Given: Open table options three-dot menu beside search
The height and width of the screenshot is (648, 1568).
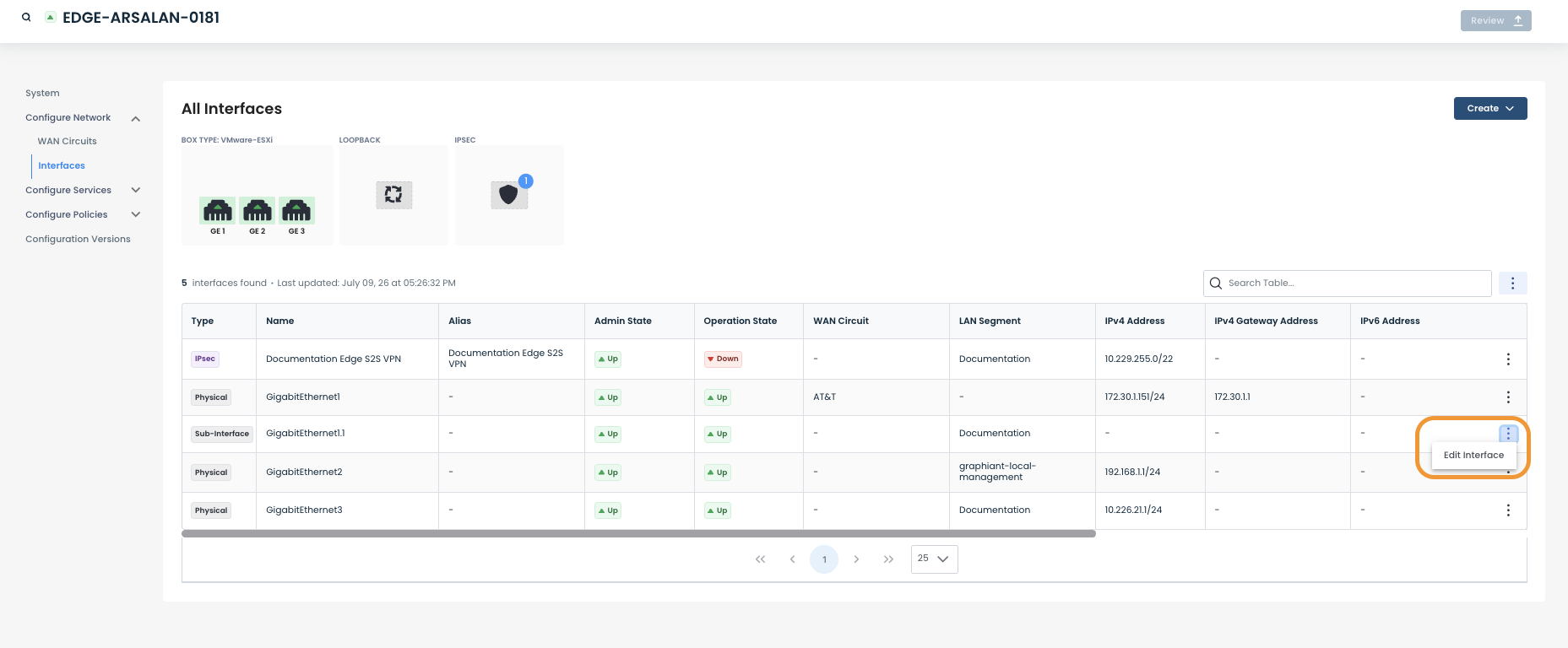Looking at the screenshot, I should click(1512, 283).
